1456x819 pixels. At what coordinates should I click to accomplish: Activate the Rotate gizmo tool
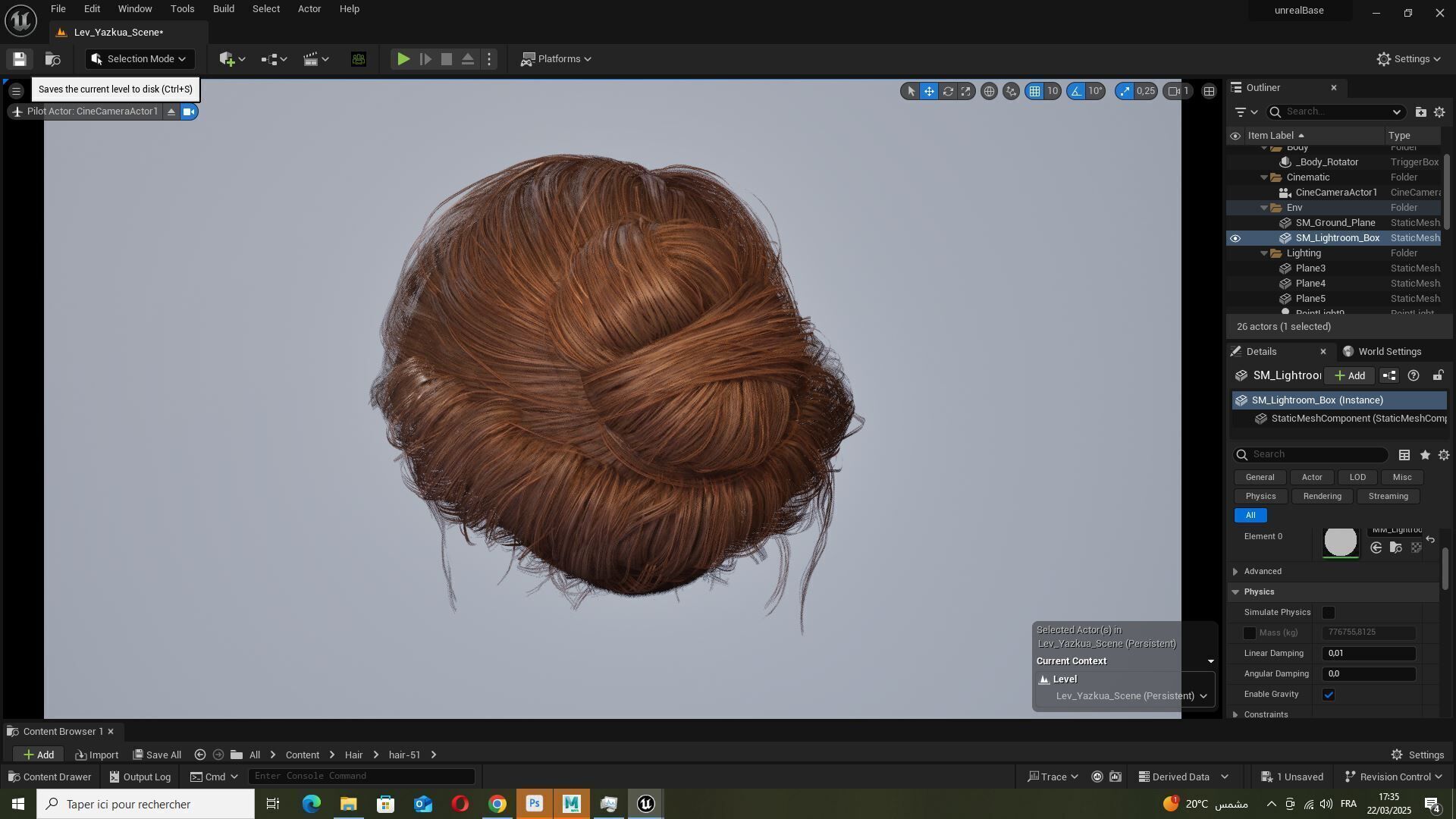(948, 92)
